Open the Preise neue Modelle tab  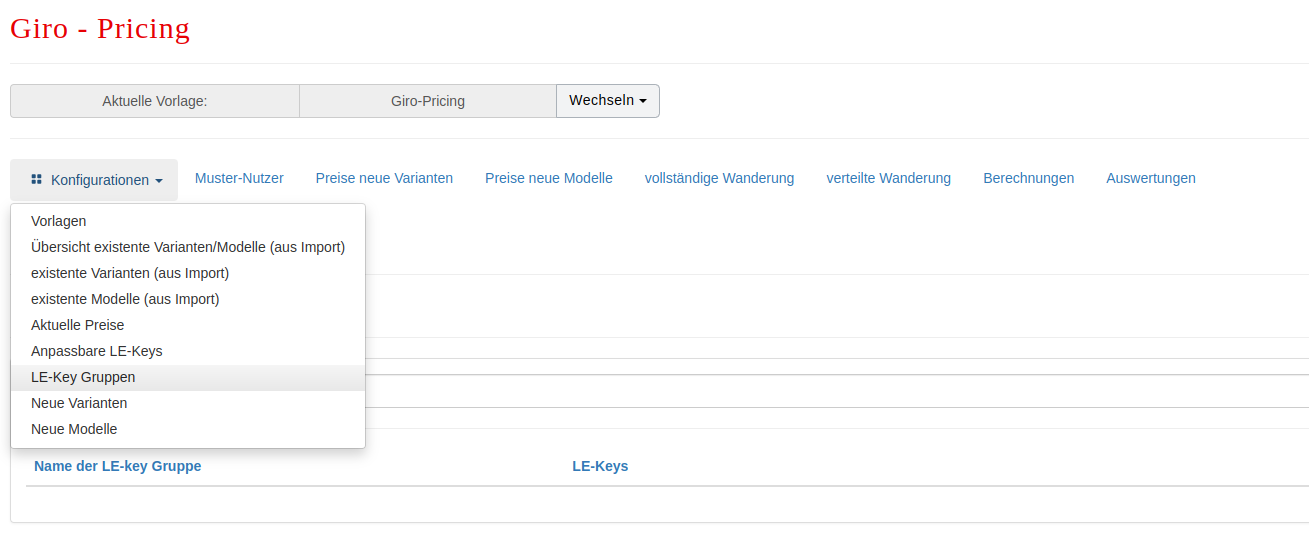tap(549, 178)
